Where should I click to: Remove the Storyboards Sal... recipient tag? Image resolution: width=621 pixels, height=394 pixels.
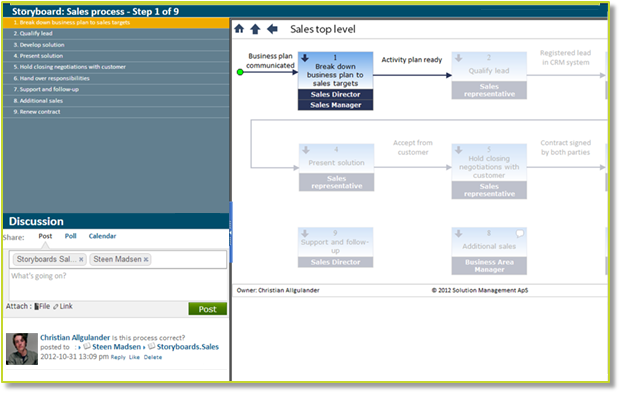coord(81,259)
